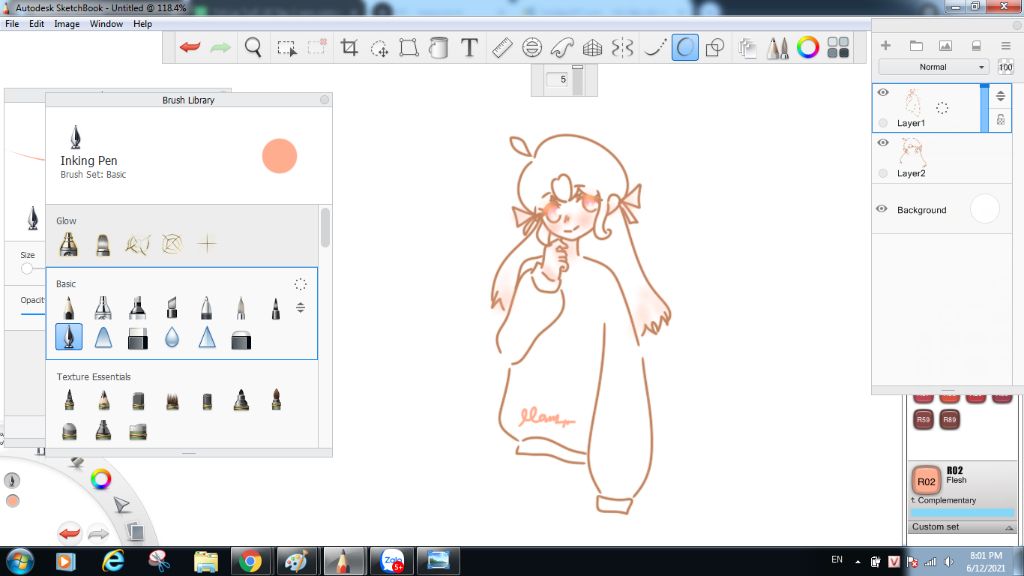
Task: Add a new layer group folder
Action: click(916, 46)
